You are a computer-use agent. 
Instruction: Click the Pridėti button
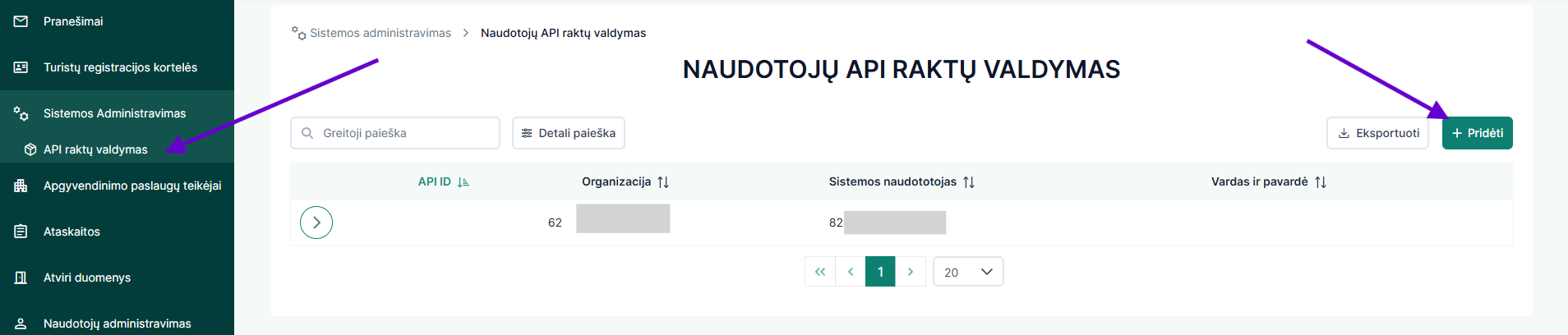[x=1477, y=133]
